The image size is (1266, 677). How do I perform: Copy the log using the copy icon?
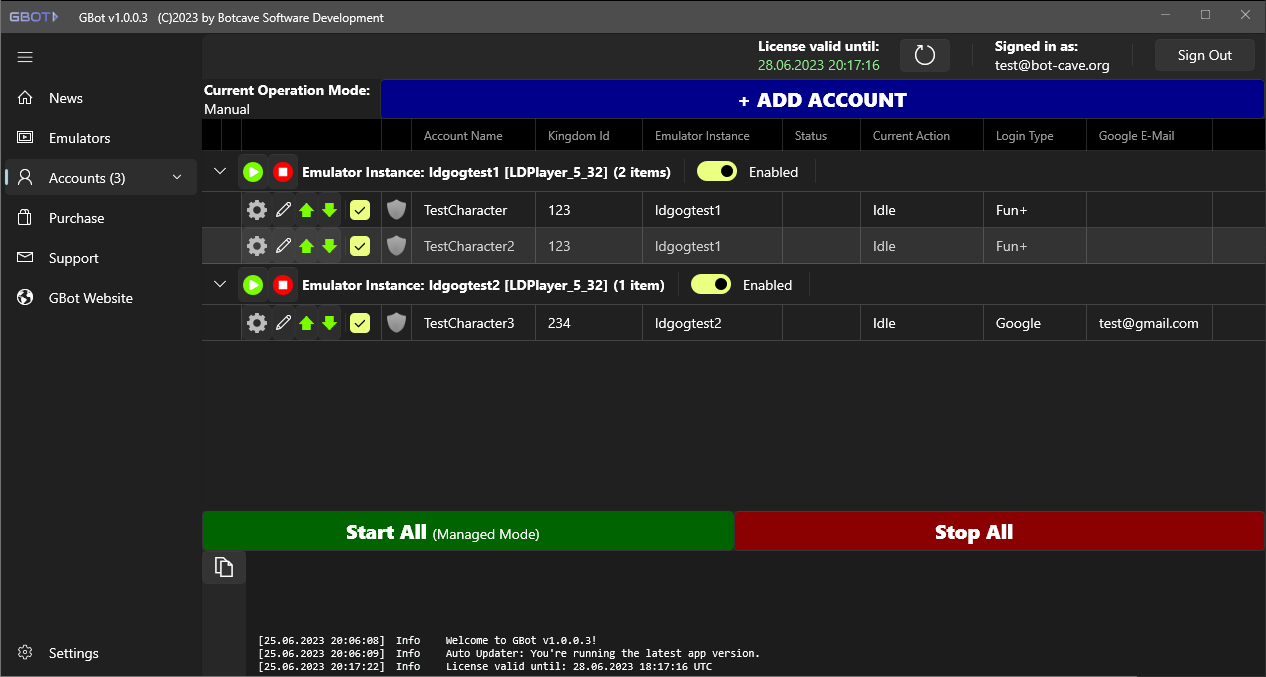click(x=223, y=566)
